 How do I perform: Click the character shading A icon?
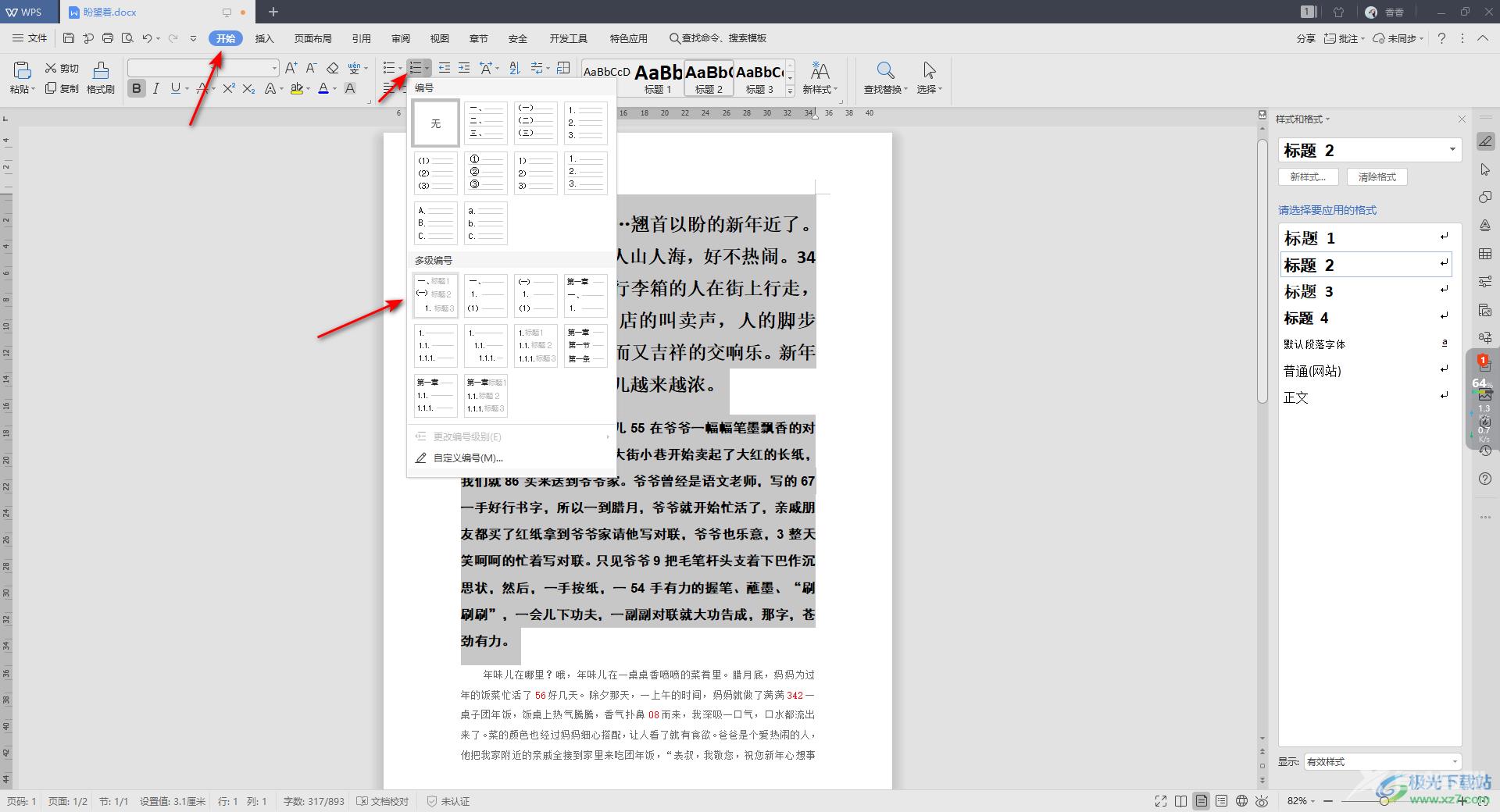pyautogui.click(x=350, y=88)
